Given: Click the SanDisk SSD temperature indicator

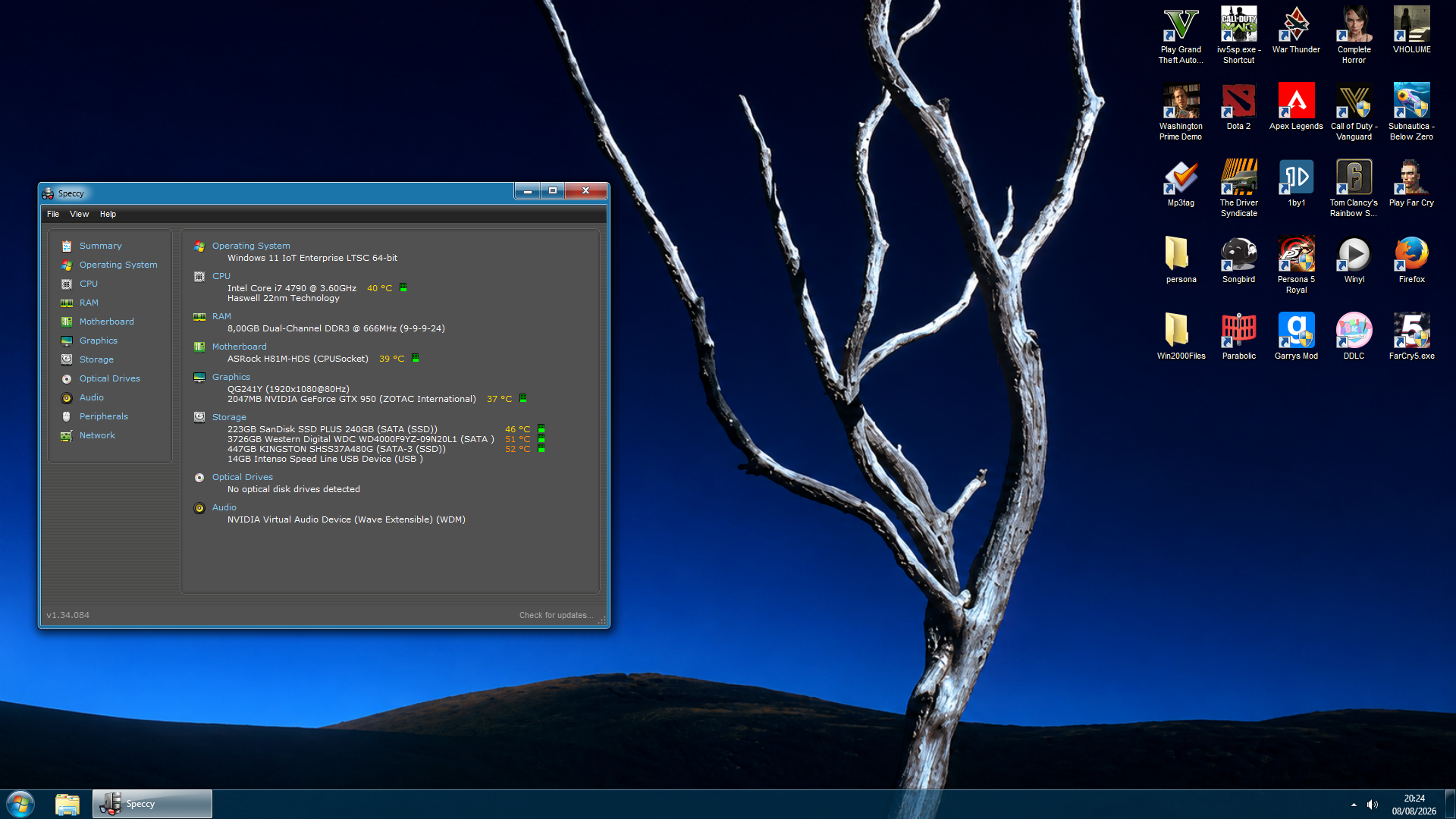Looking at the screenshot, I should click(541, 429).
